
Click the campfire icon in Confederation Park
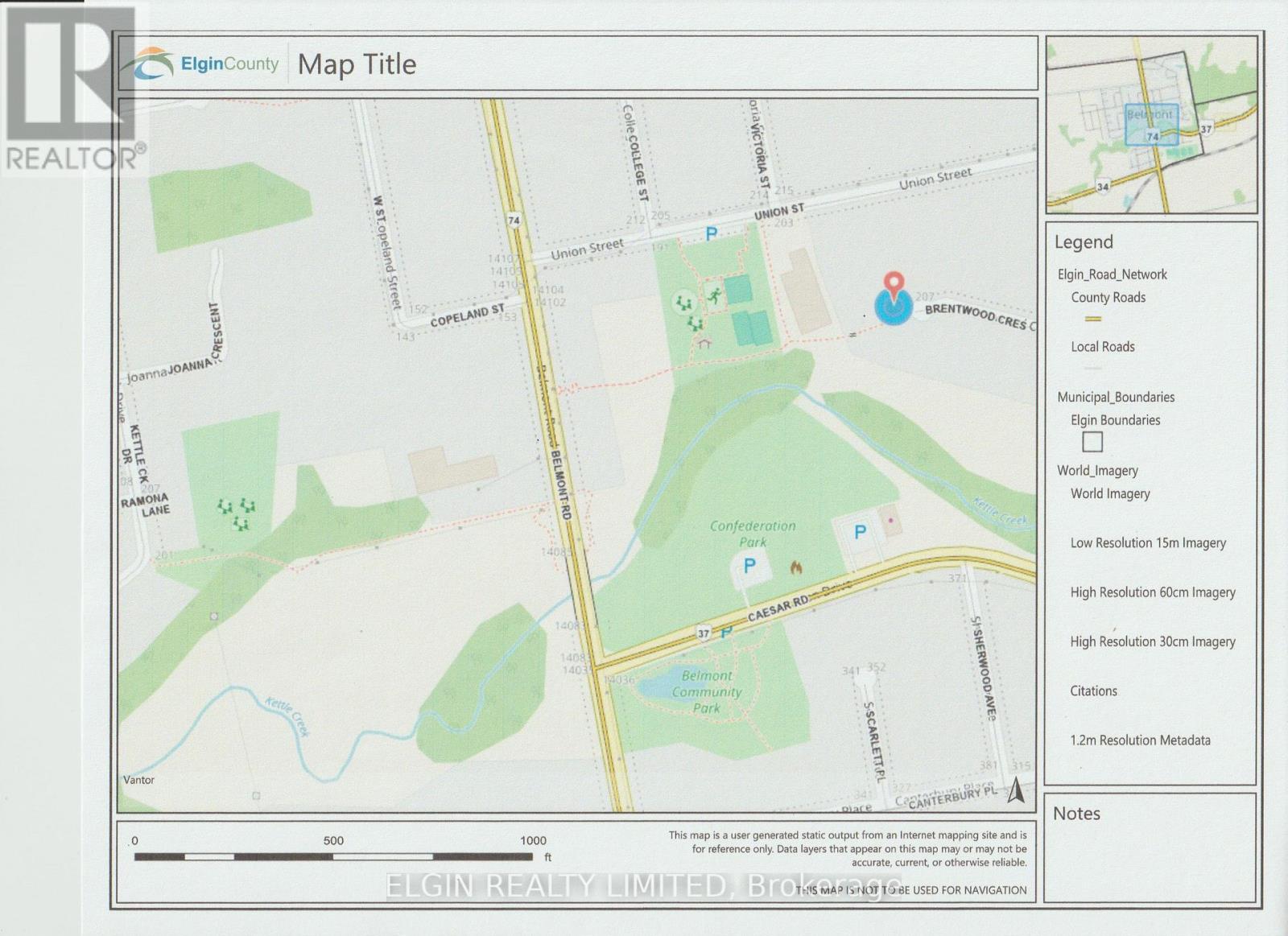(796, 567)
